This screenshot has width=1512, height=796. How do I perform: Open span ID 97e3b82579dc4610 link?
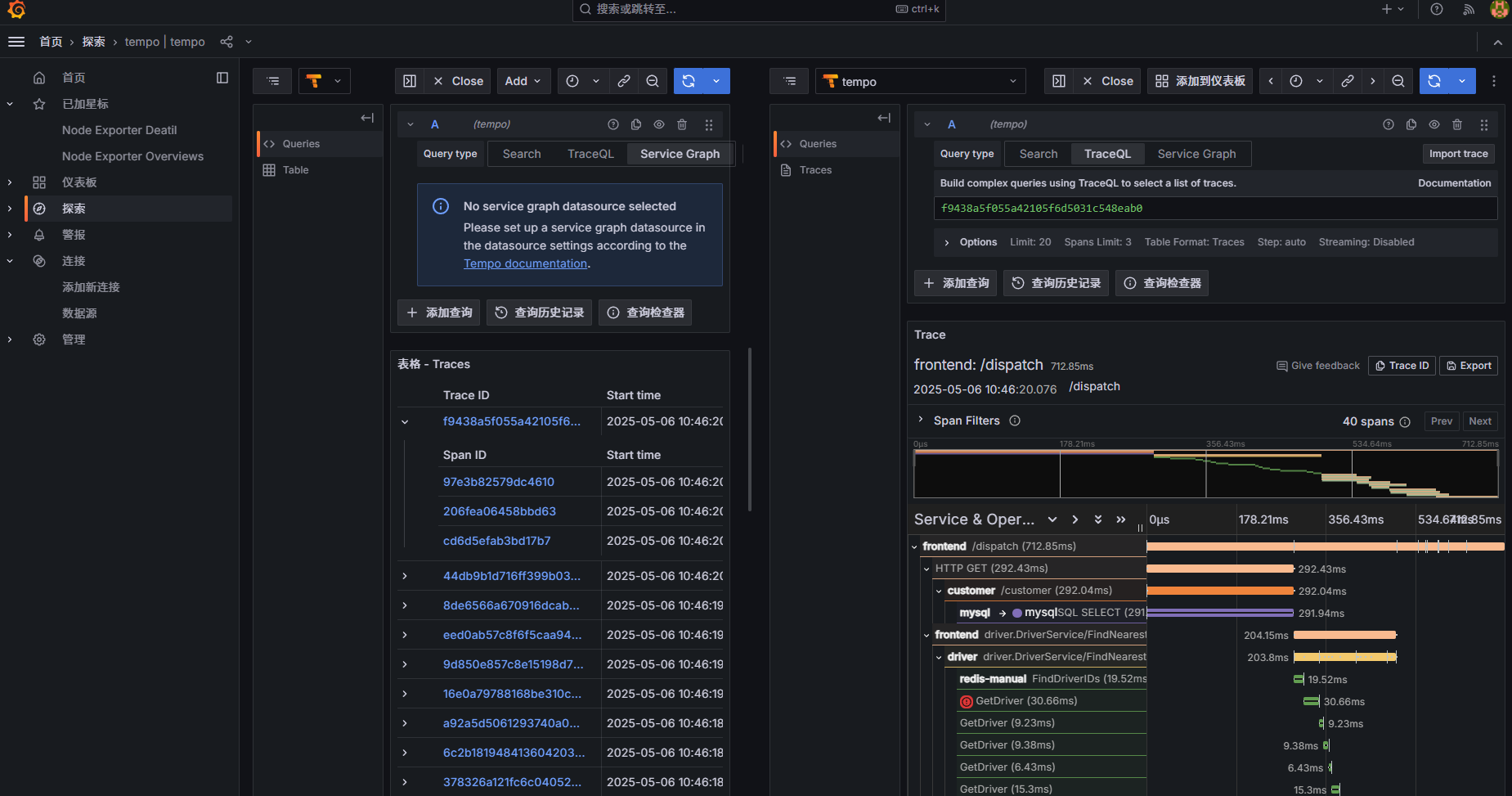click(499, 482)
